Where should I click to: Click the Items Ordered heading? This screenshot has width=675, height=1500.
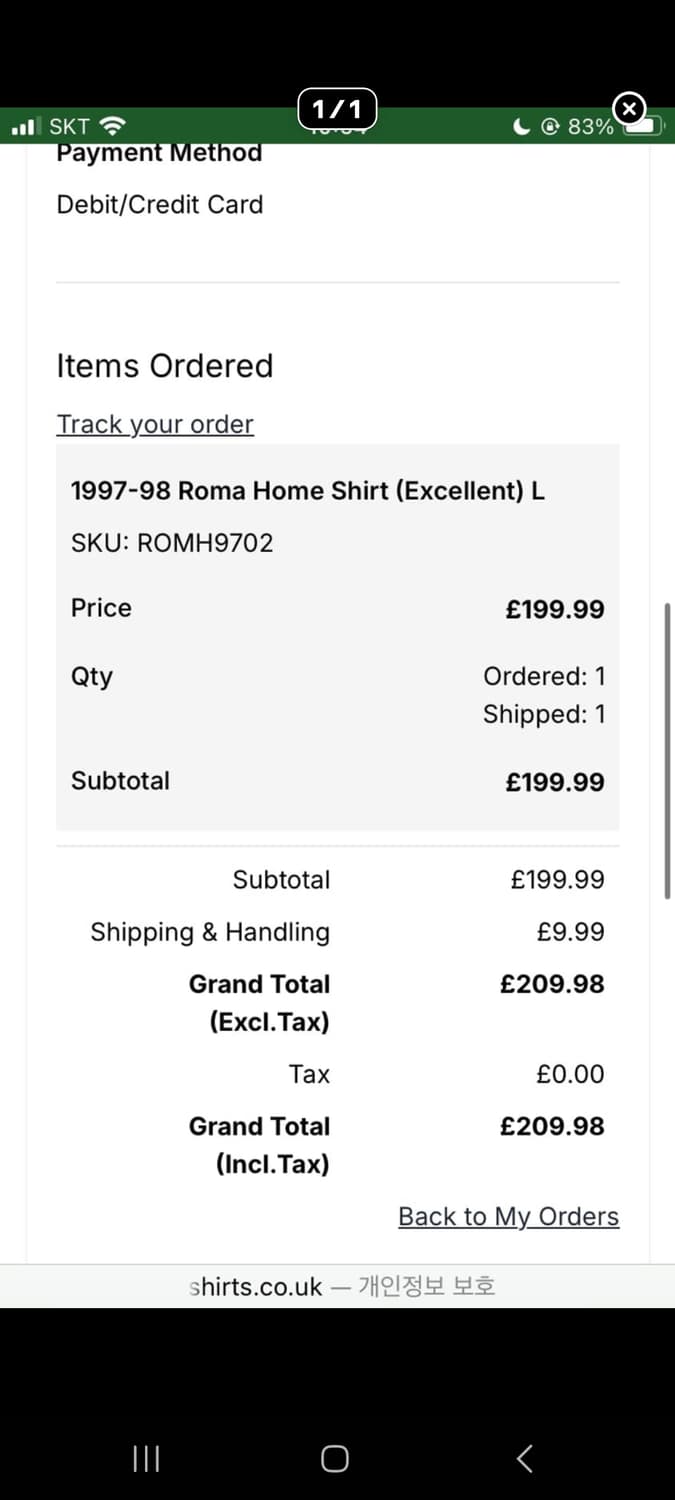pos(164,366)
